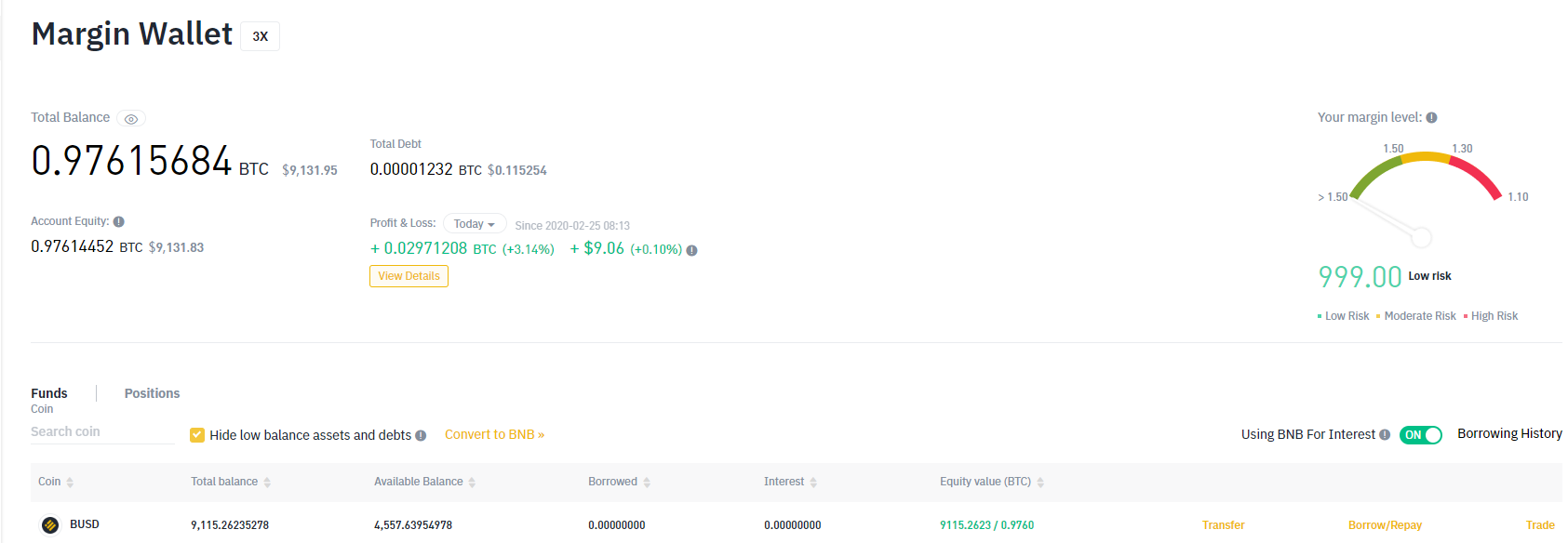This screenshot has width=1568, height=543.
Task: Sort by Equity value (BTC) column
Action: pos(1040,483)
